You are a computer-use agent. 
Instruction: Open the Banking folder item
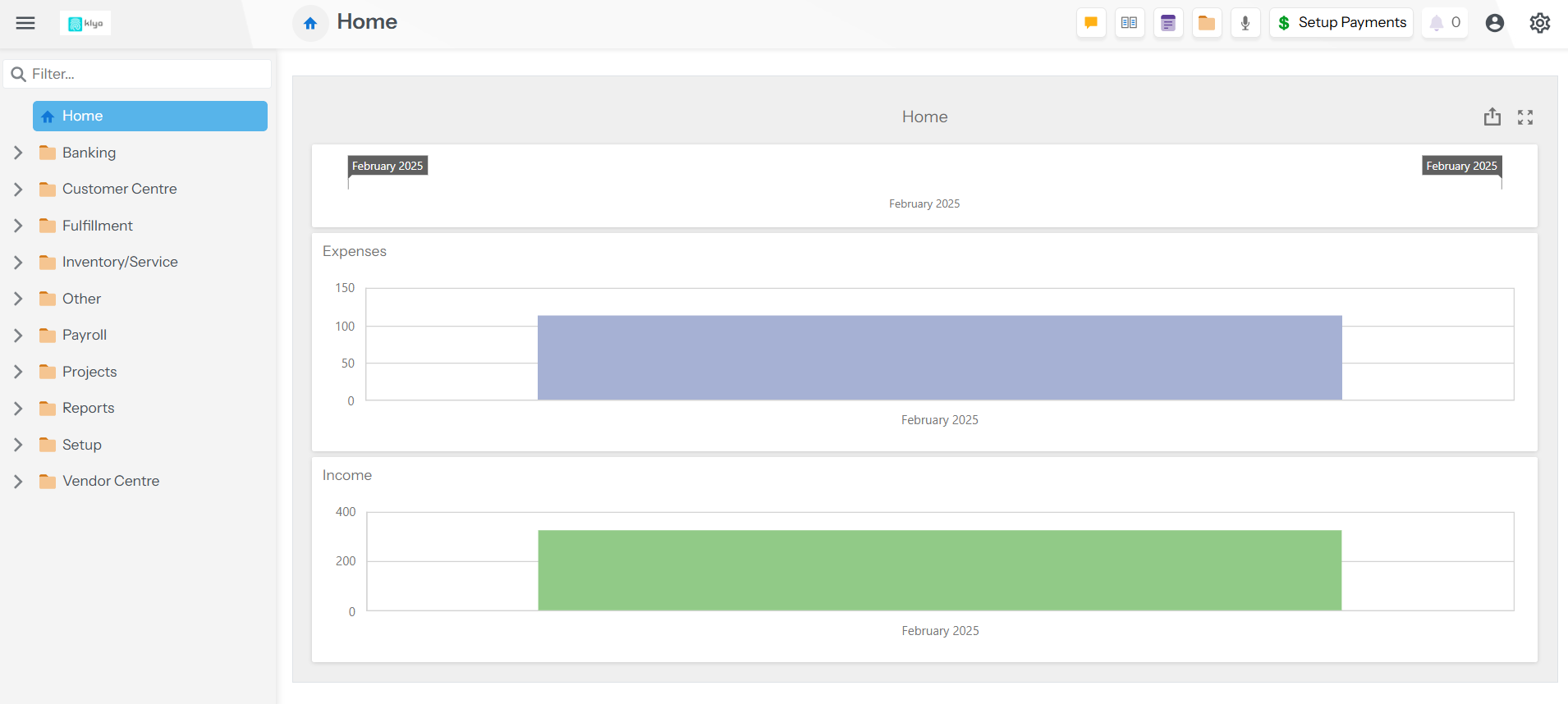click(x=150, y=153)
